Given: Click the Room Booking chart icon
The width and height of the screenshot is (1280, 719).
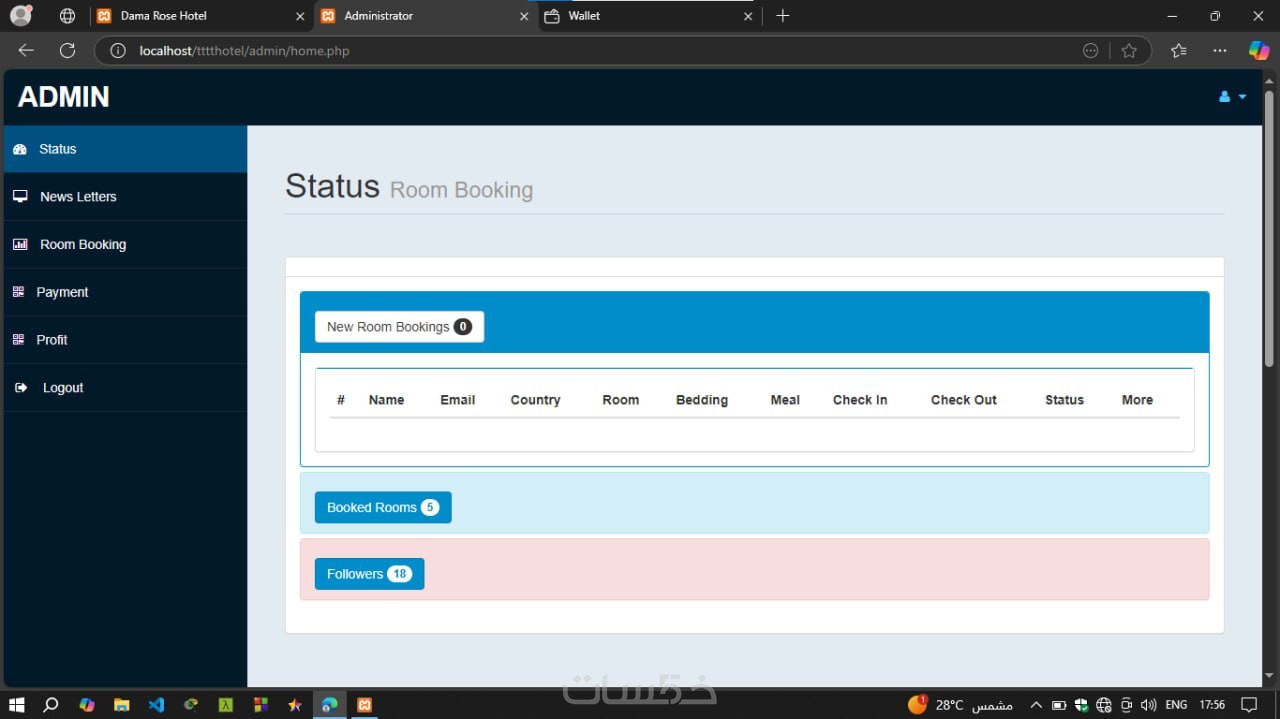Looking at the screenshot, I should pos(20,245).
